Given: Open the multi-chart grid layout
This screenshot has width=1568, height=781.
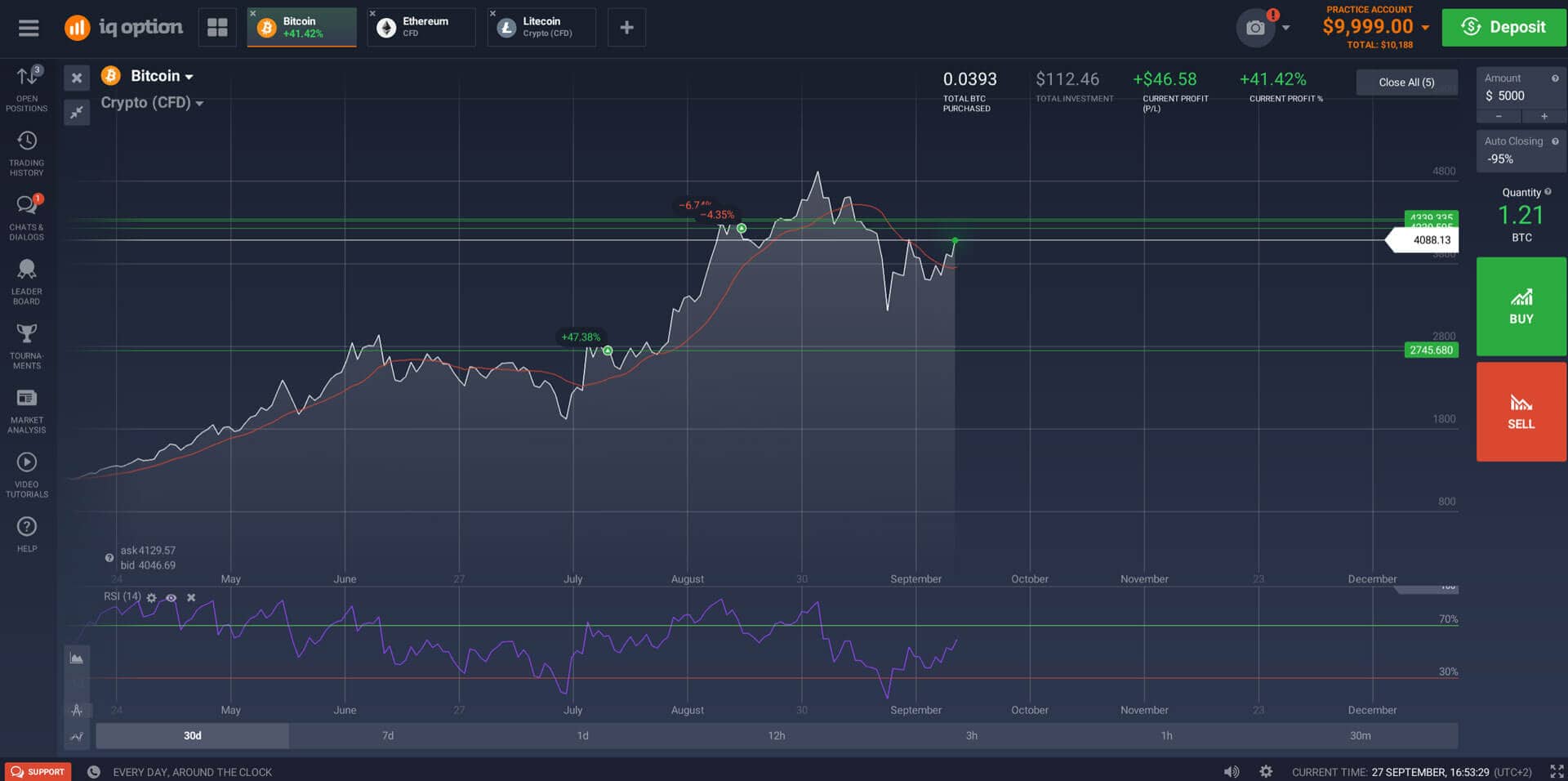Looking at the screenshot, I should [217, 28].
